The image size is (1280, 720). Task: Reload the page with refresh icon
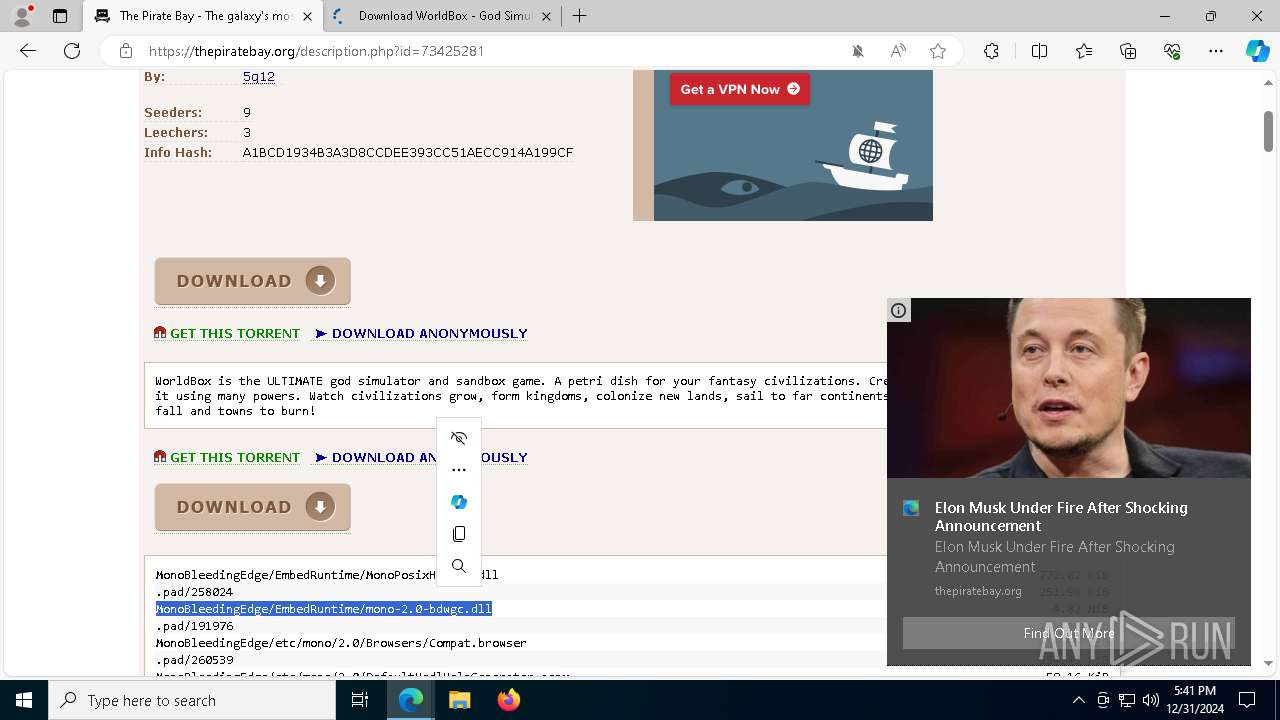coord(72,51)
